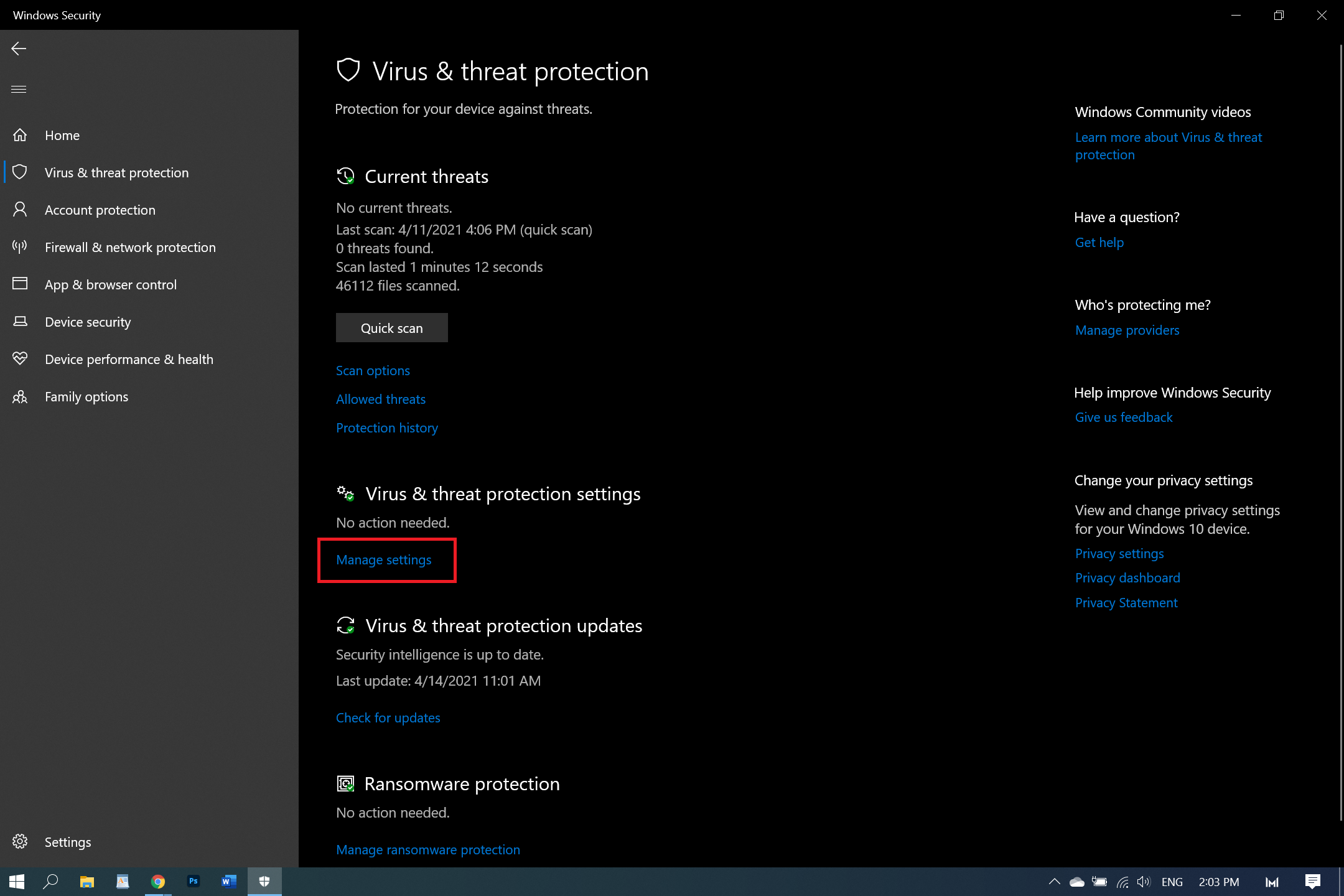Image resolution: width=1344 pixels, height=896 pixels.
Task: Click Get help link
Action: [x=1099, y=243]
